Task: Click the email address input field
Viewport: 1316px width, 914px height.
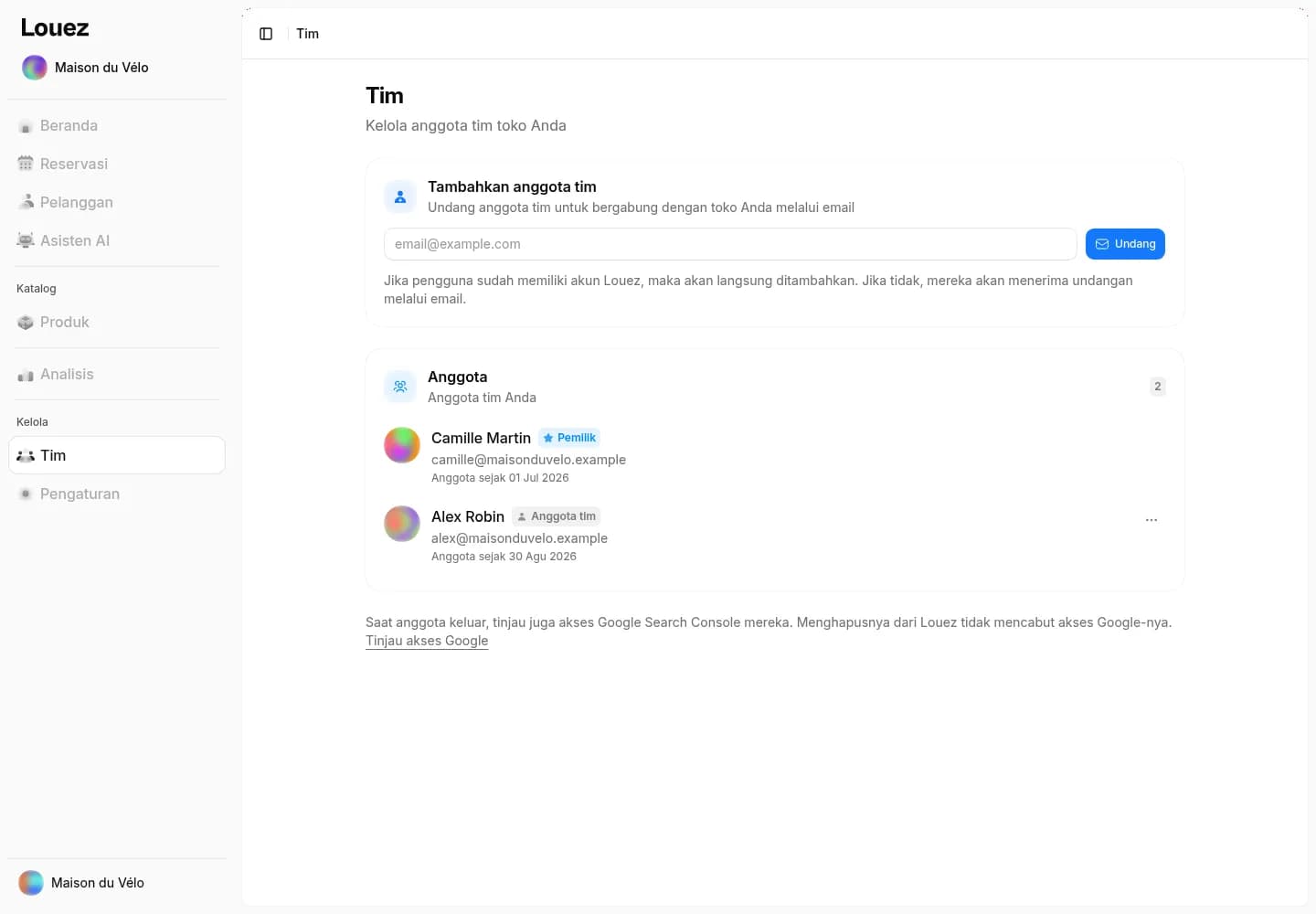Action: [730, 244]
